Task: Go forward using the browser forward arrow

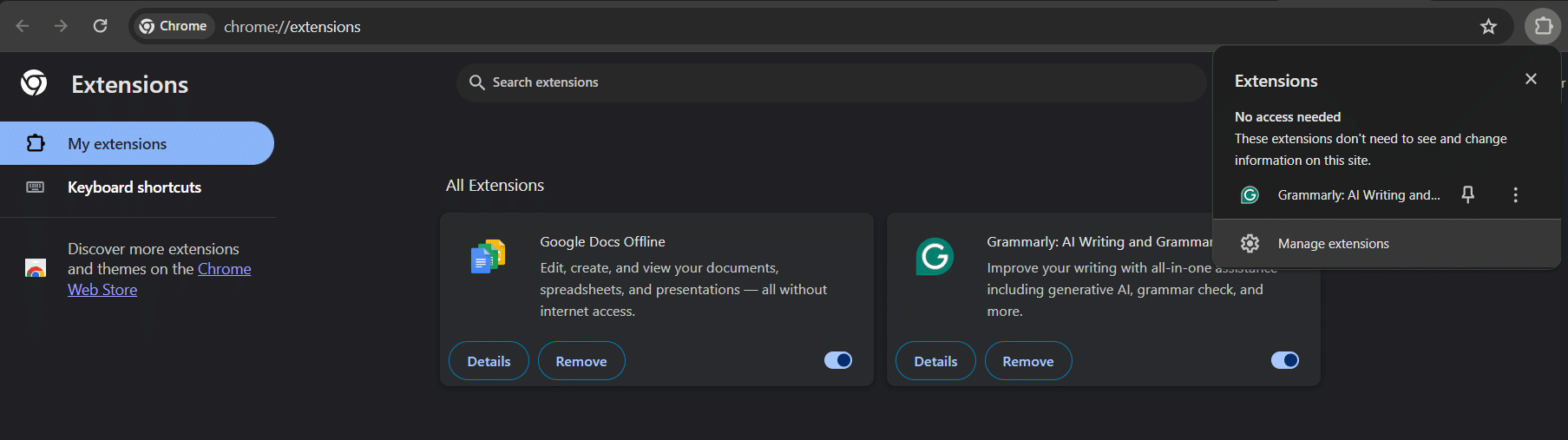Action: point(61,26)
